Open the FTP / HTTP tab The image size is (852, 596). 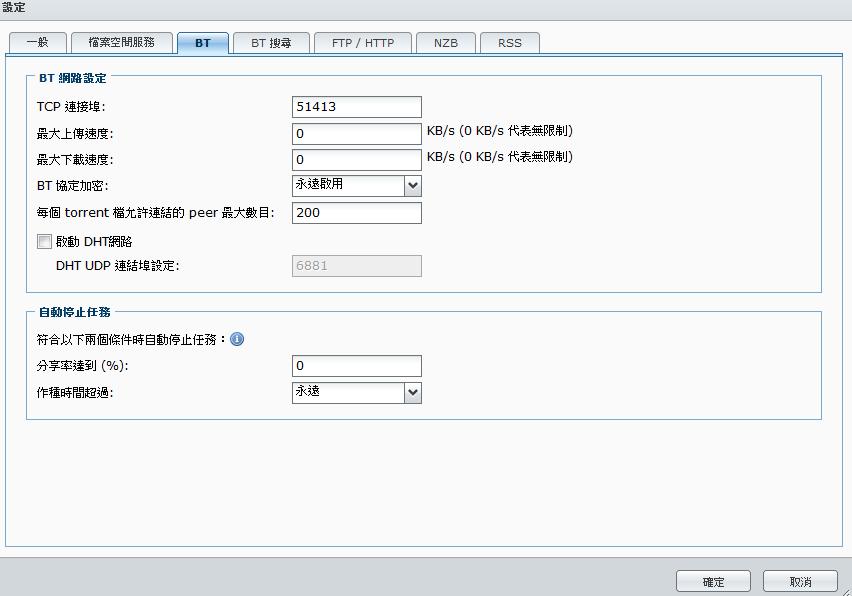(363, 43)
